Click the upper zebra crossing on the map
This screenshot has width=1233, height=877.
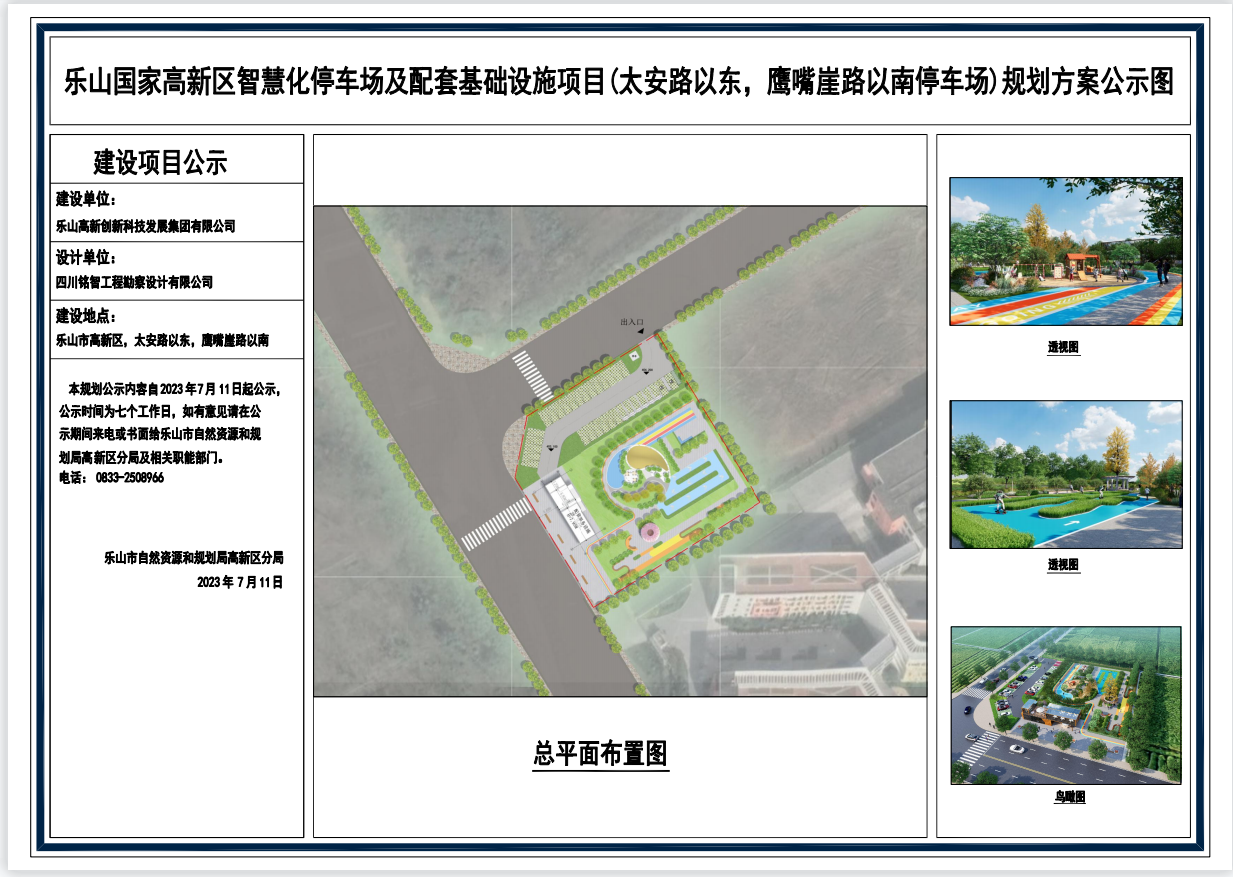coord(529,375)
